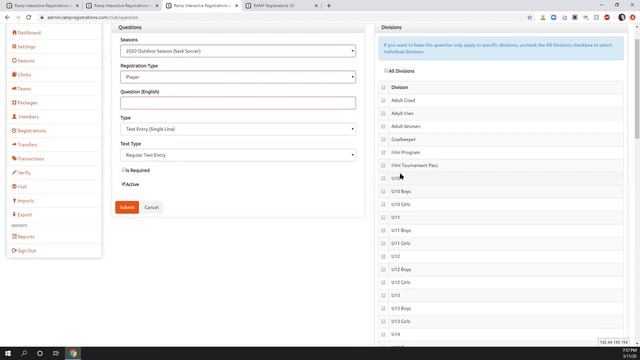Check the Goalkeeper division
Screen dimensions: 640x360
click(x=383, y=140)
